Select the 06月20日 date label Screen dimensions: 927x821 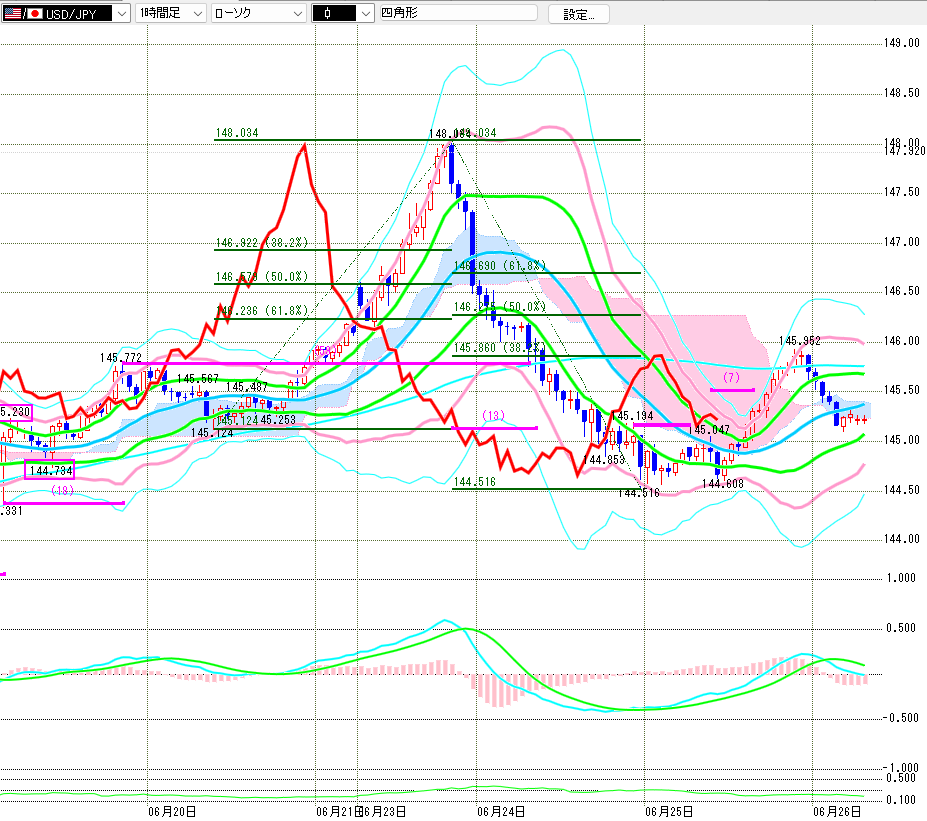pyautogui.click(x=172, y=812)
